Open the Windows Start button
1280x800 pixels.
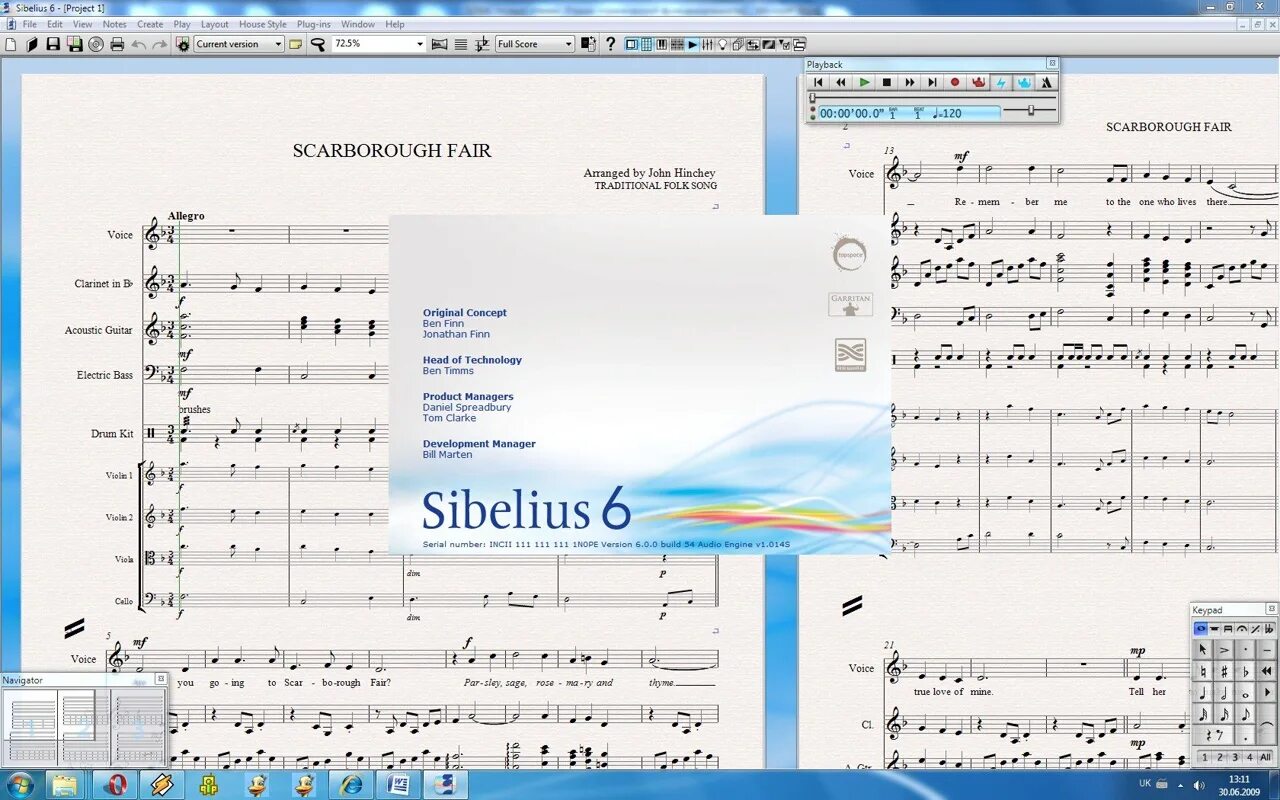19,784
